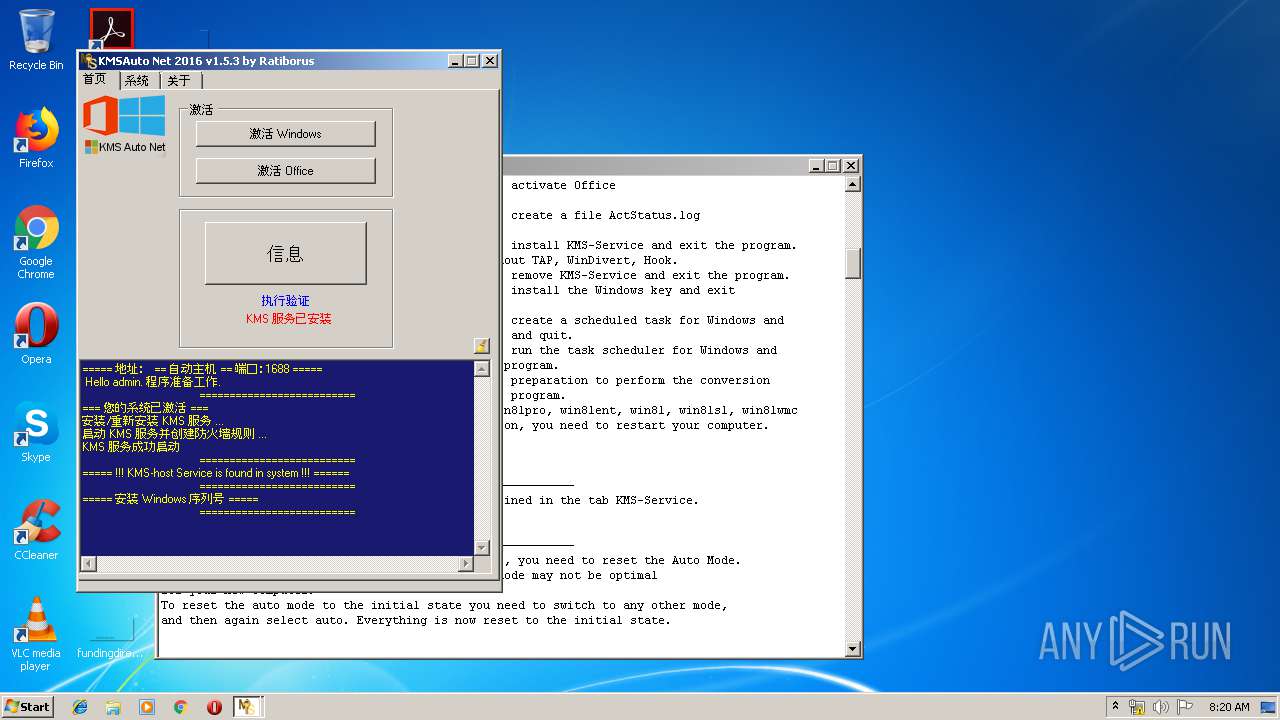The image size is (1280, 720).
Task: Click the log line 'KMS 服务成功启动'
Action: click(131, 447)
